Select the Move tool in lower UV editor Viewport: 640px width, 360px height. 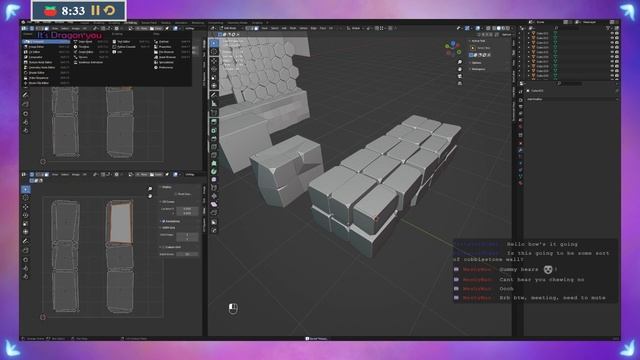pos(26,207)
